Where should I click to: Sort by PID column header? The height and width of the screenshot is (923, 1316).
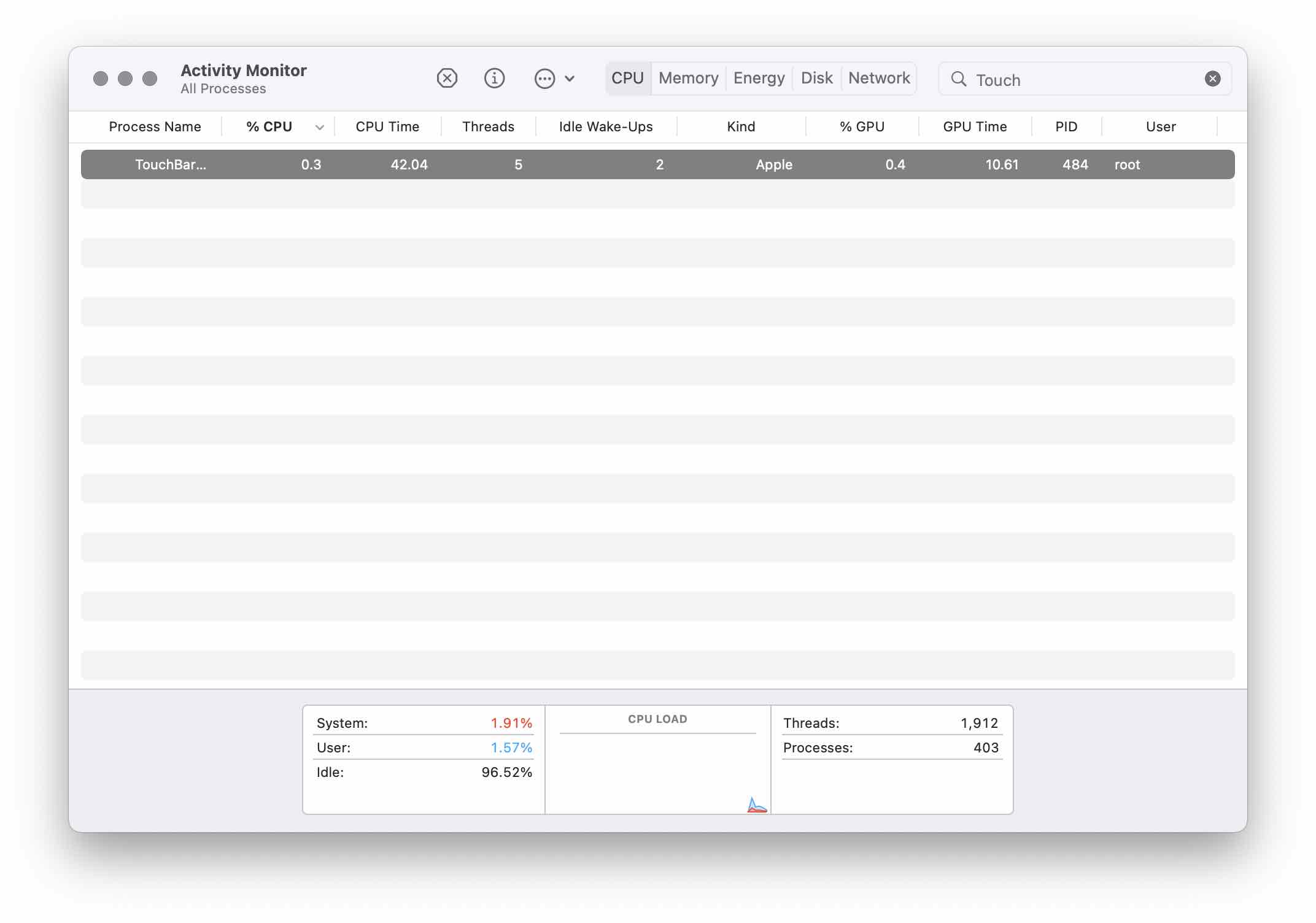[x=1066, y=126]
